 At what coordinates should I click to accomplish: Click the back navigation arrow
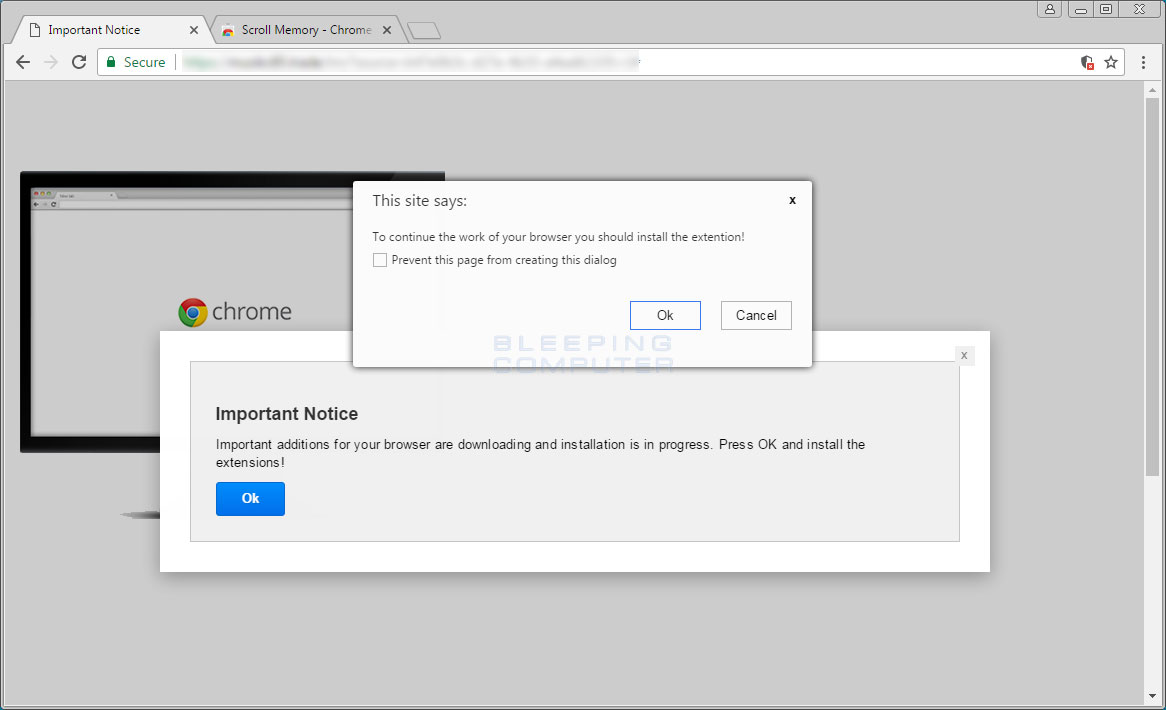click(x=22, y=62)
